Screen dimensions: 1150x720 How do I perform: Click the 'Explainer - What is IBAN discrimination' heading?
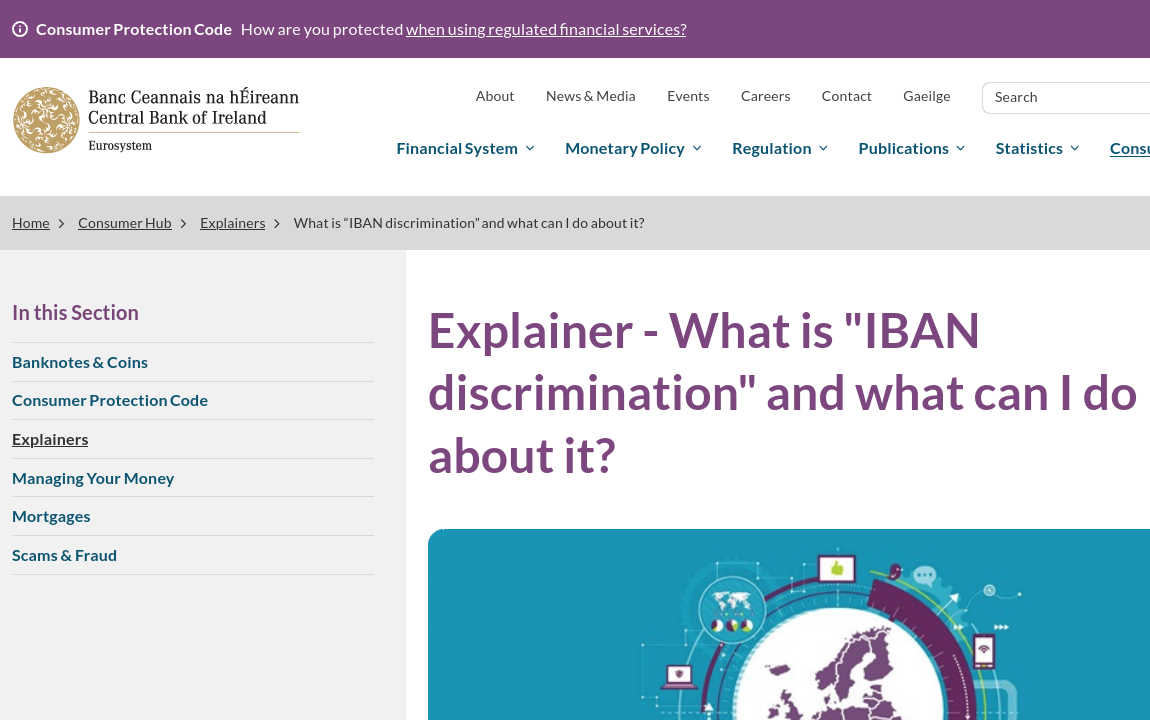(x=783, y=393)
